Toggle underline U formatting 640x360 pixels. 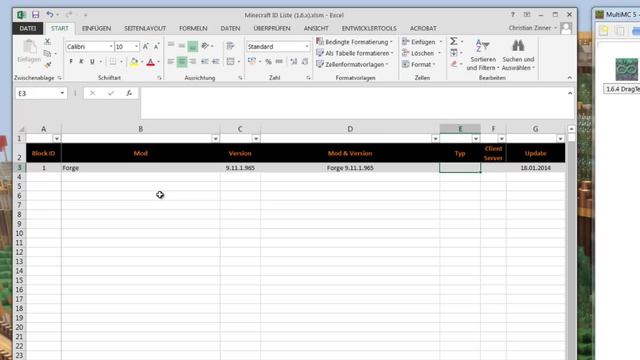tap(92, 62)
